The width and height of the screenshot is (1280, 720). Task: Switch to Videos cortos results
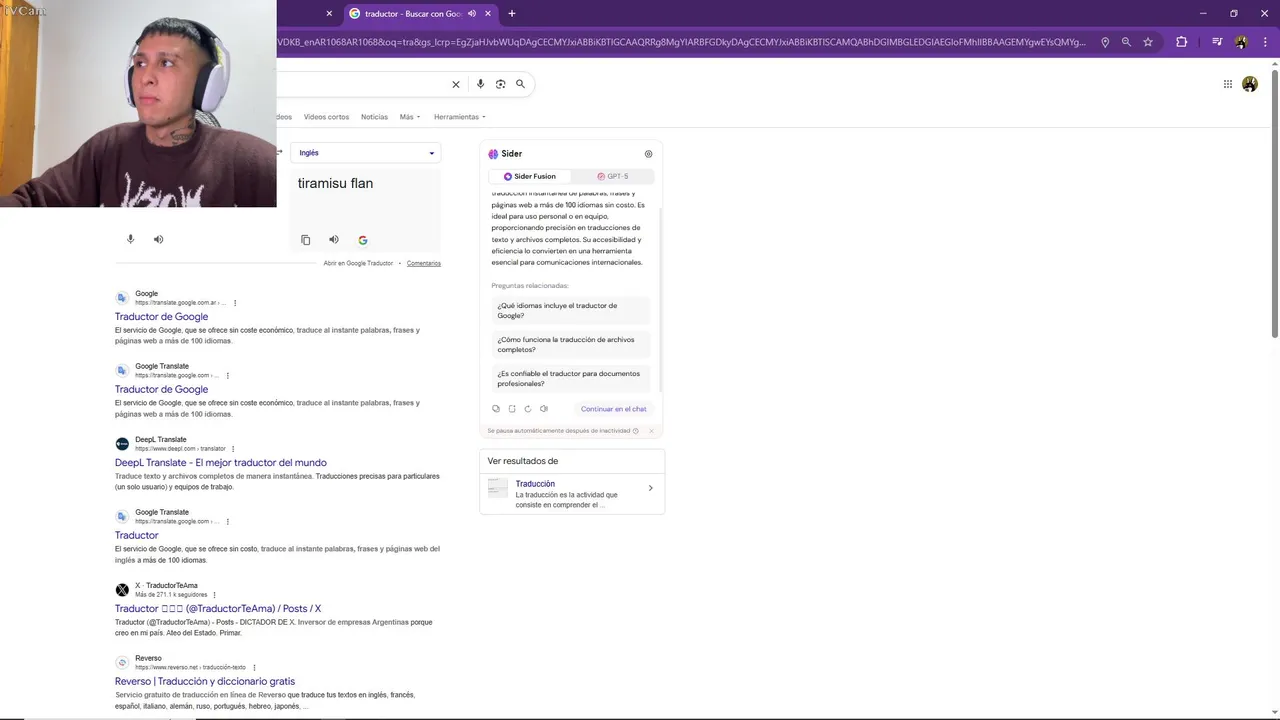tap(326, 117)
